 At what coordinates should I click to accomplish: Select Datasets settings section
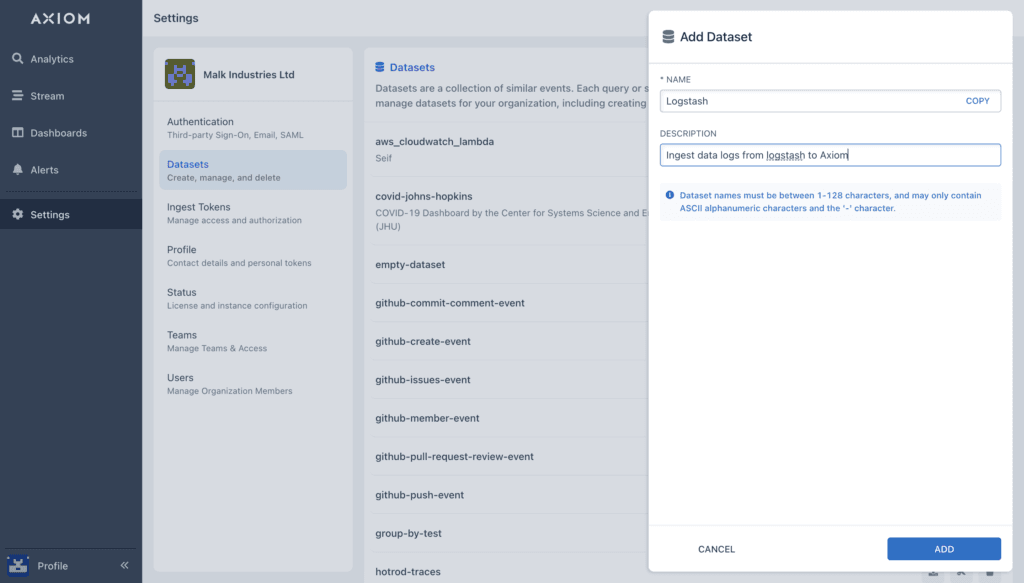tap(253, 170)
